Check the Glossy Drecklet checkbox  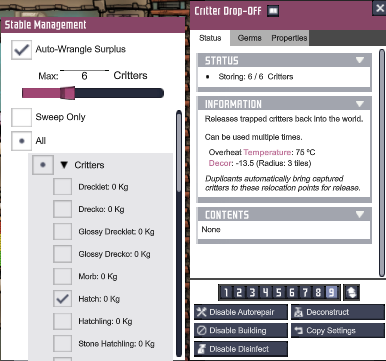(x=62, y=231)
